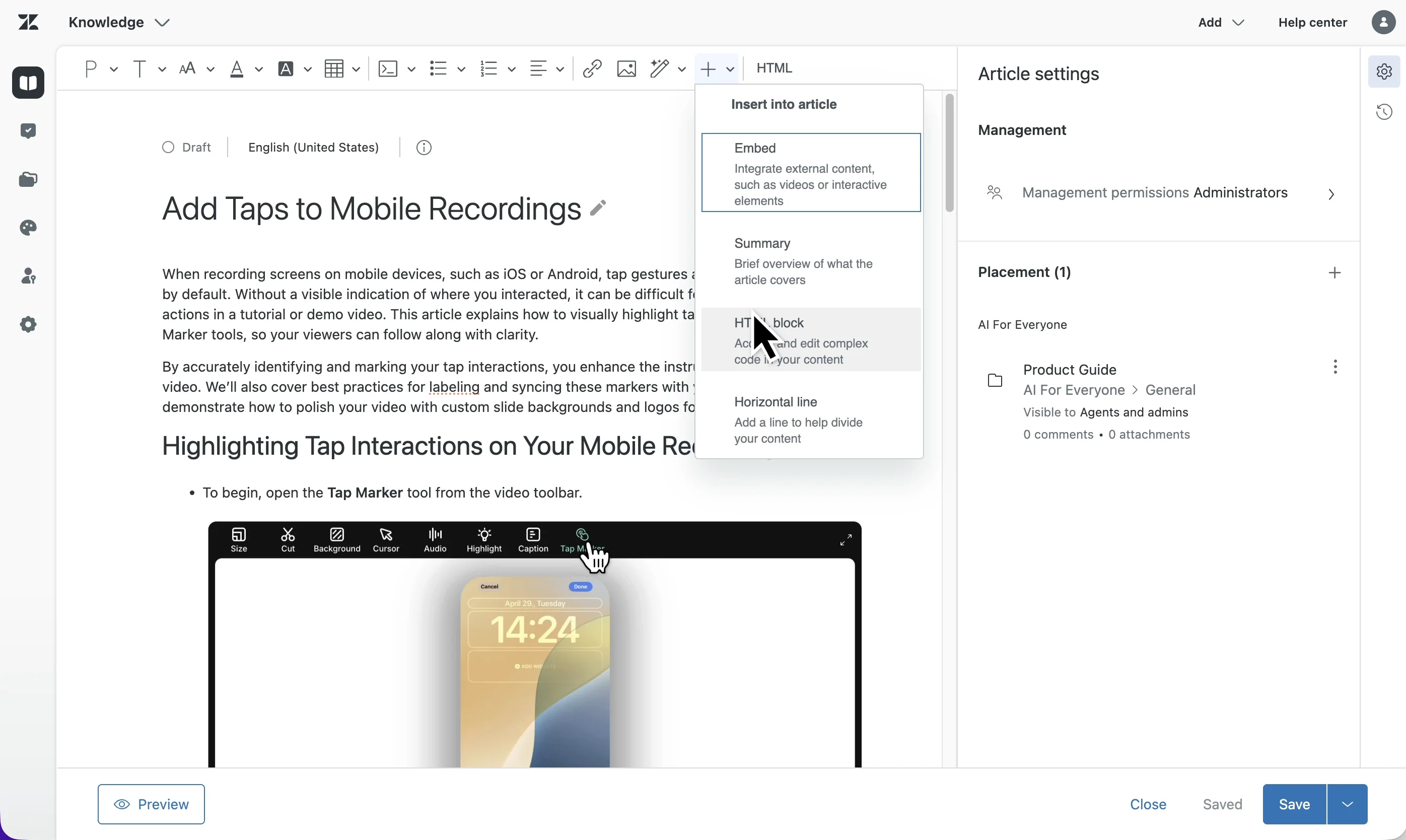Click the Preview button
This screenshot has height=840, width=1406.
pos(151,804)
